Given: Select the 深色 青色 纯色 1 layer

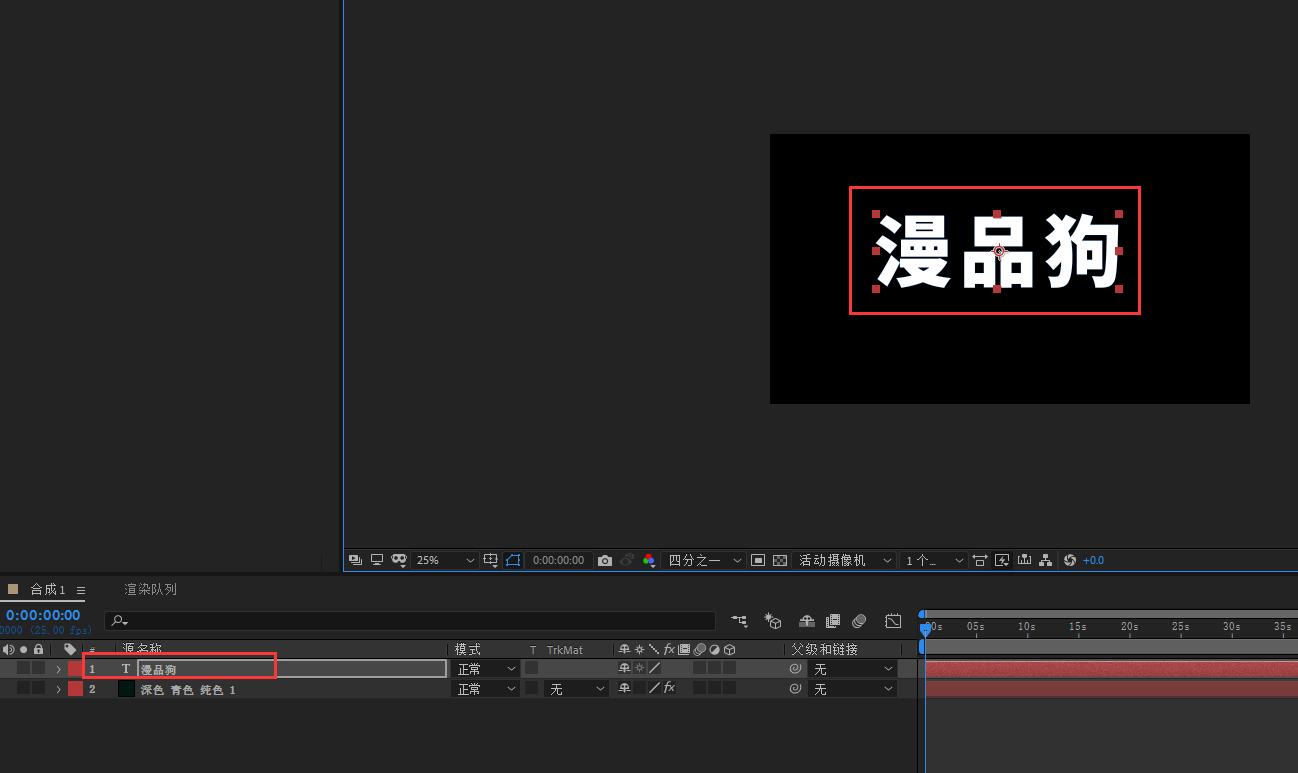Looking at the screenshot, I should [188, 689].
